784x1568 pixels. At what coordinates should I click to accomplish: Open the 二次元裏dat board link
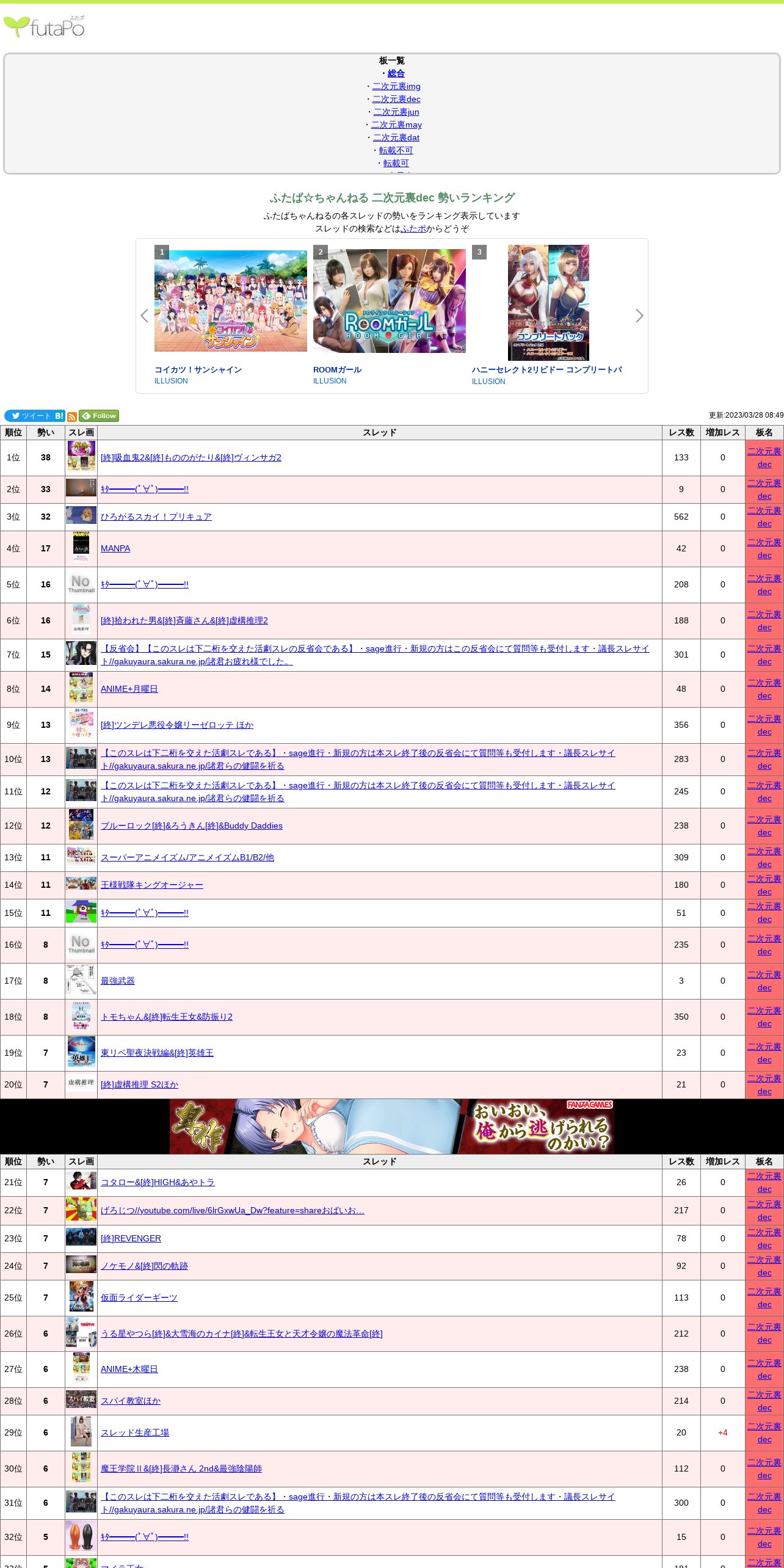click(x=396, y=137)
